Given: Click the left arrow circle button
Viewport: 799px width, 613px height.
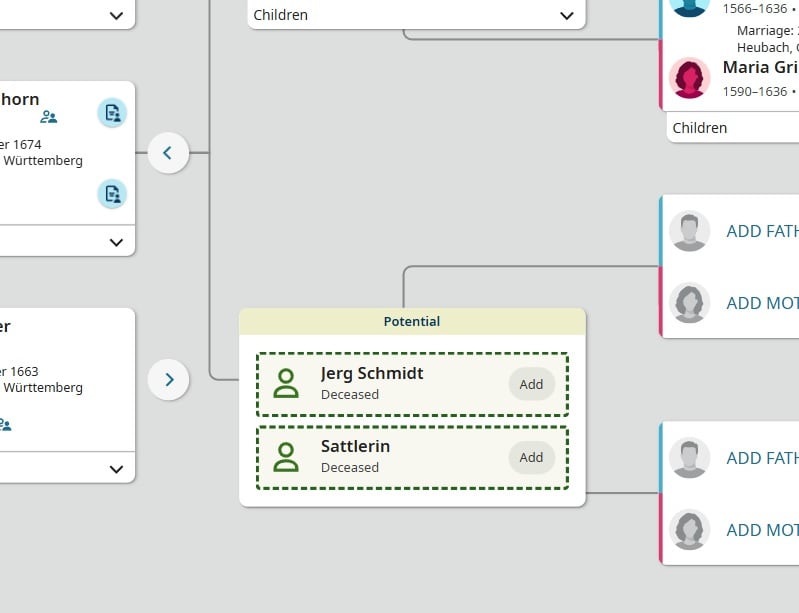Looking at the screenshot, I should (x=168, y=153).
